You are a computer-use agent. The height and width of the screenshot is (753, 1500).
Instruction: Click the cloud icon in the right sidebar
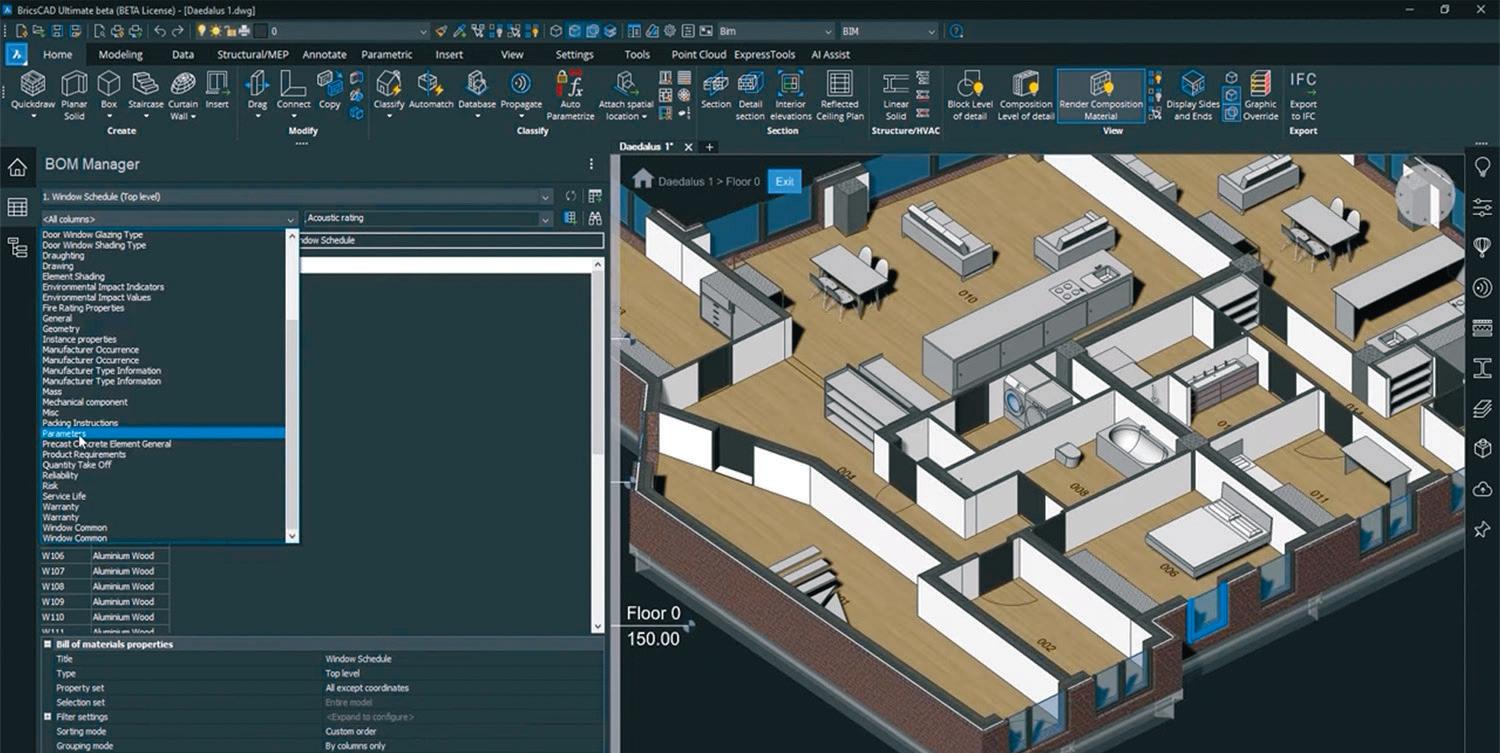coord(1482,488)
